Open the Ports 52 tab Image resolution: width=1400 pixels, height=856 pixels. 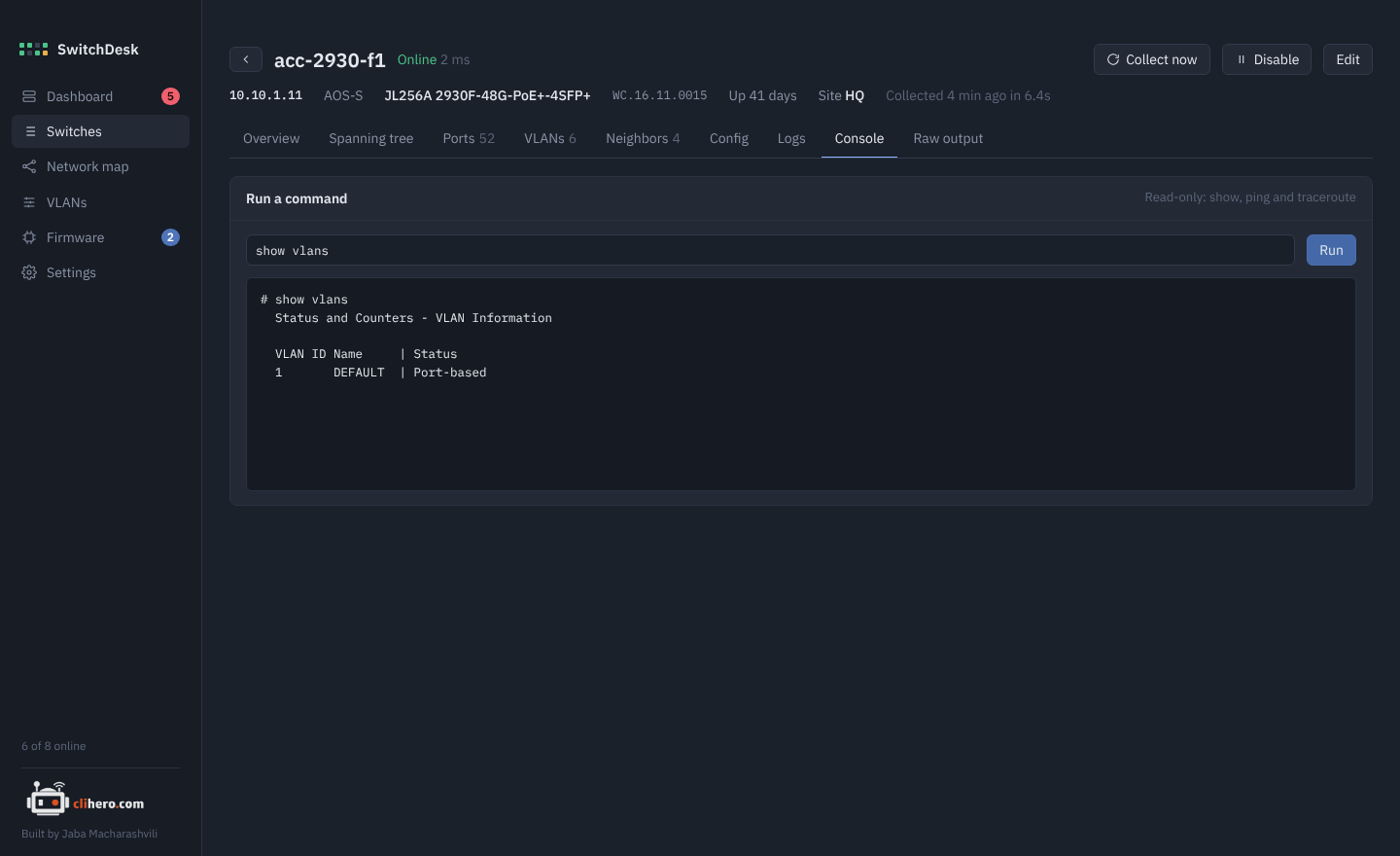point(469,138)
